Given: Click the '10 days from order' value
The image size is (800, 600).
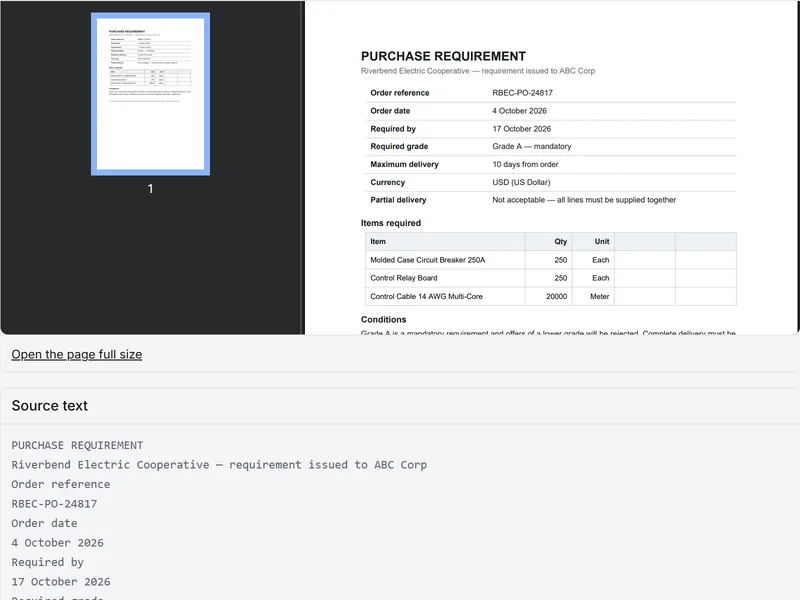Looking at the screenshot, I should (x=525, y=164).
